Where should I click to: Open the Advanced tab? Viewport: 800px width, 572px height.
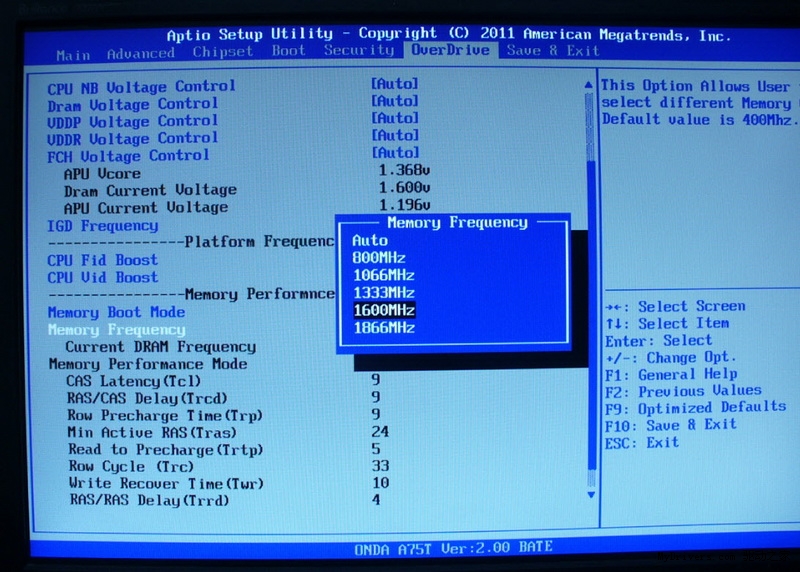click(x=141, y=54)
